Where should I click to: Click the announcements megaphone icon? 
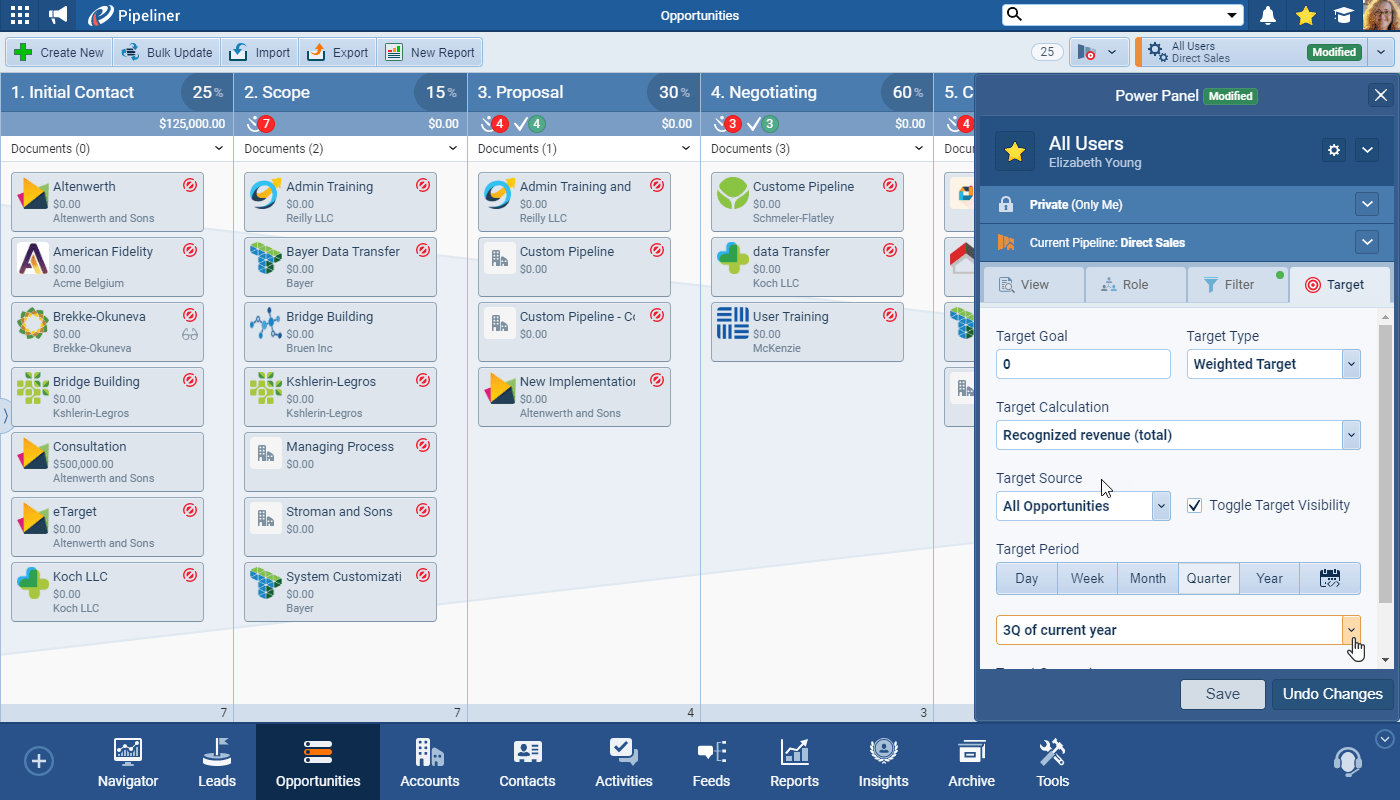tap(59, 15)
